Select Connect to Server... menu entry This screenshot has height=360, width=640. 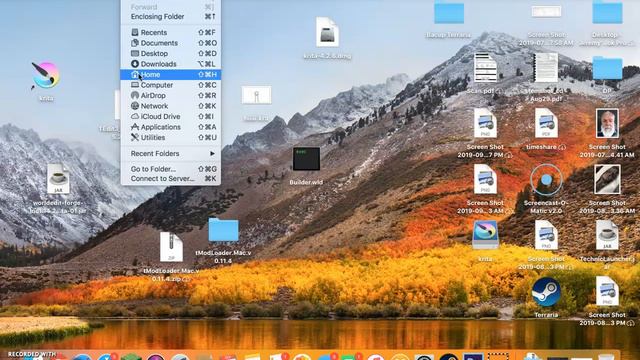click(171, 179)
